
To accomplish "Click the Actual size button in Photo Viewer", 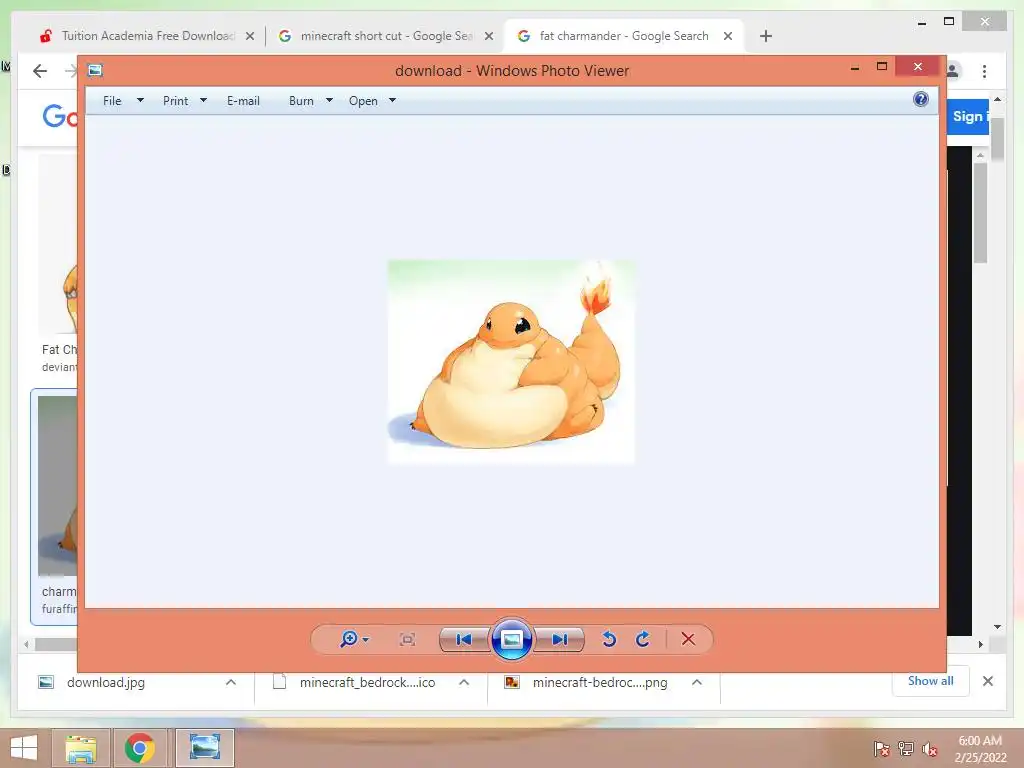I will (407, 639).
